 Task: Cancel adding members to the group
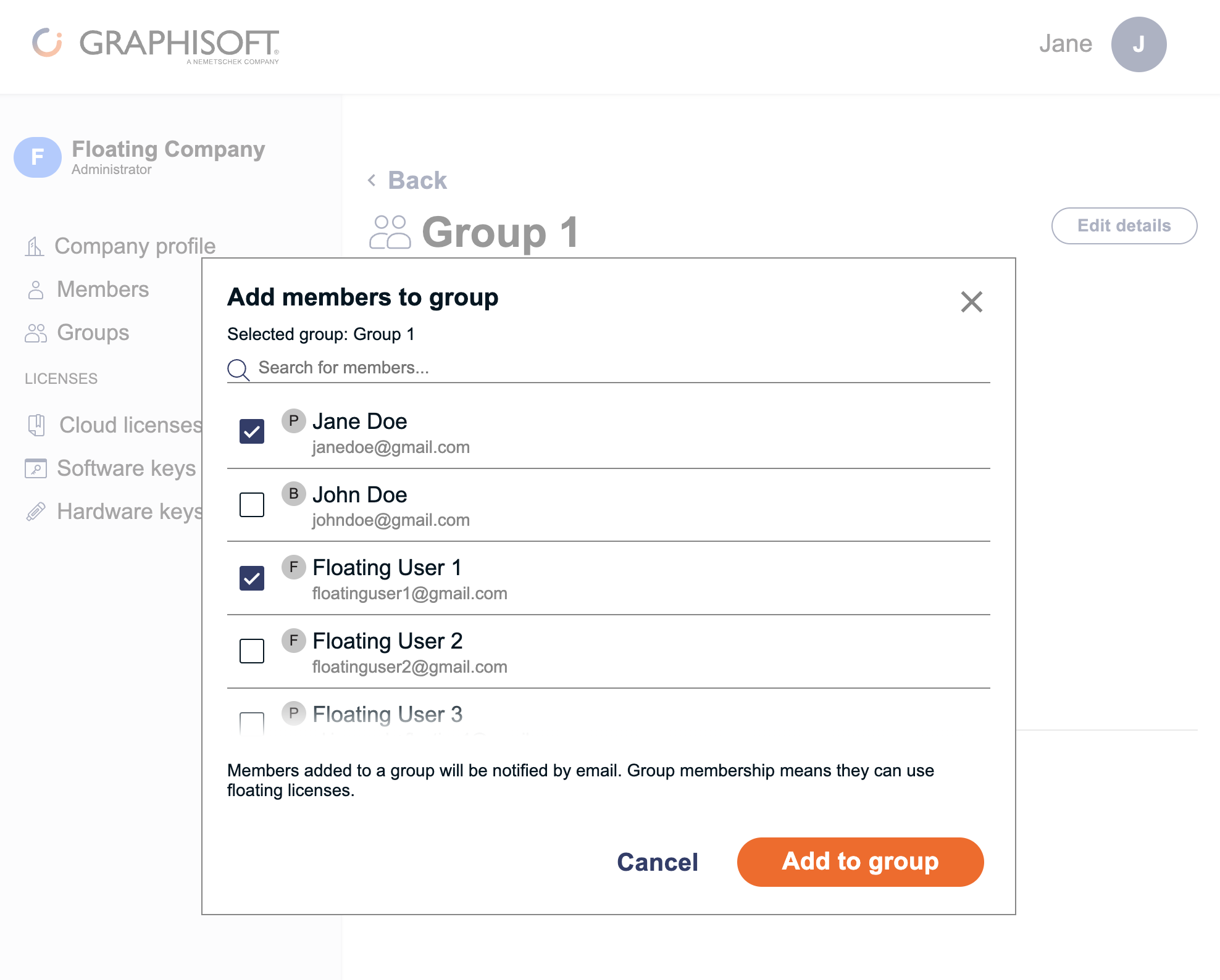656,862
